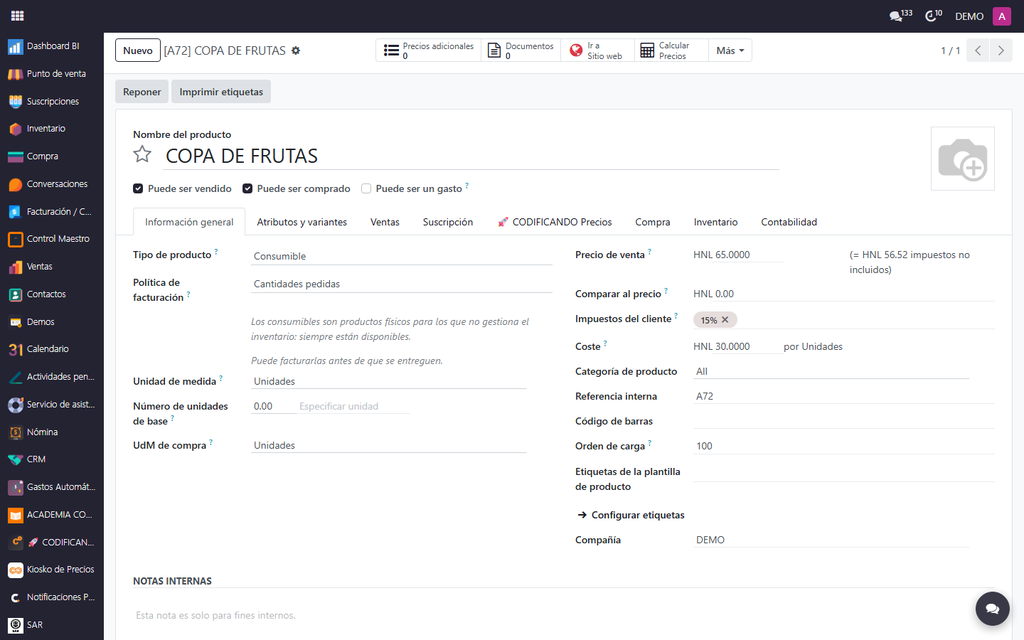This screenshot has width=1024, height=640.
Task: Open Compañía dropdown field
Action: (831, 540)
